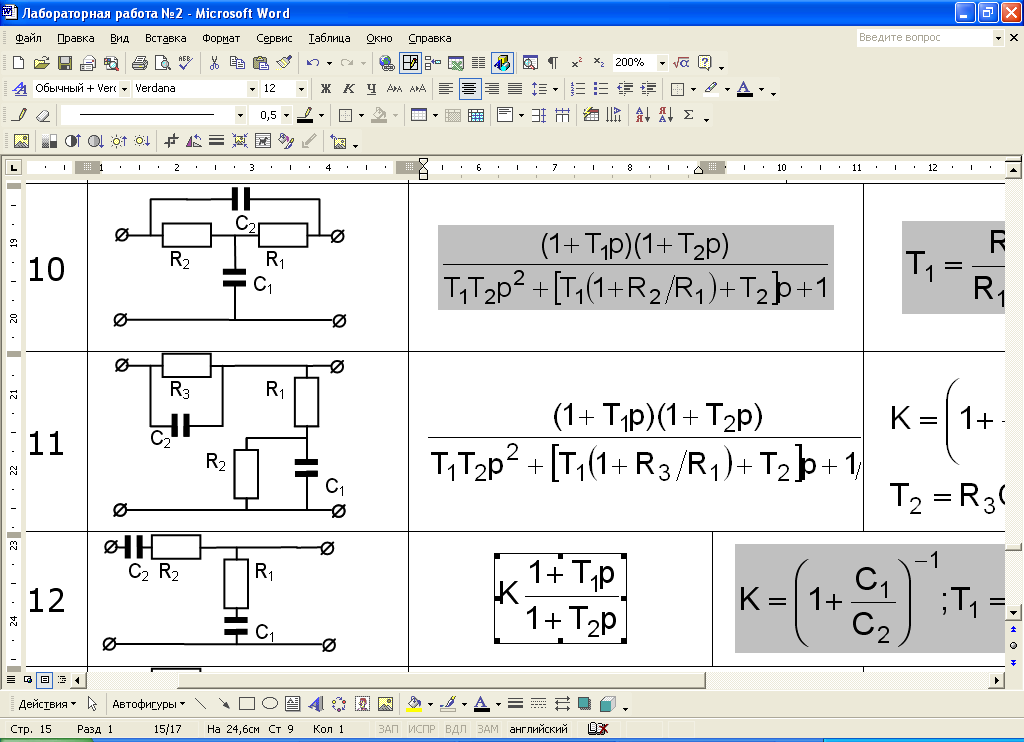
Task: Toggle ЗАП macro recording in status bar
Action: click(388, 729)
